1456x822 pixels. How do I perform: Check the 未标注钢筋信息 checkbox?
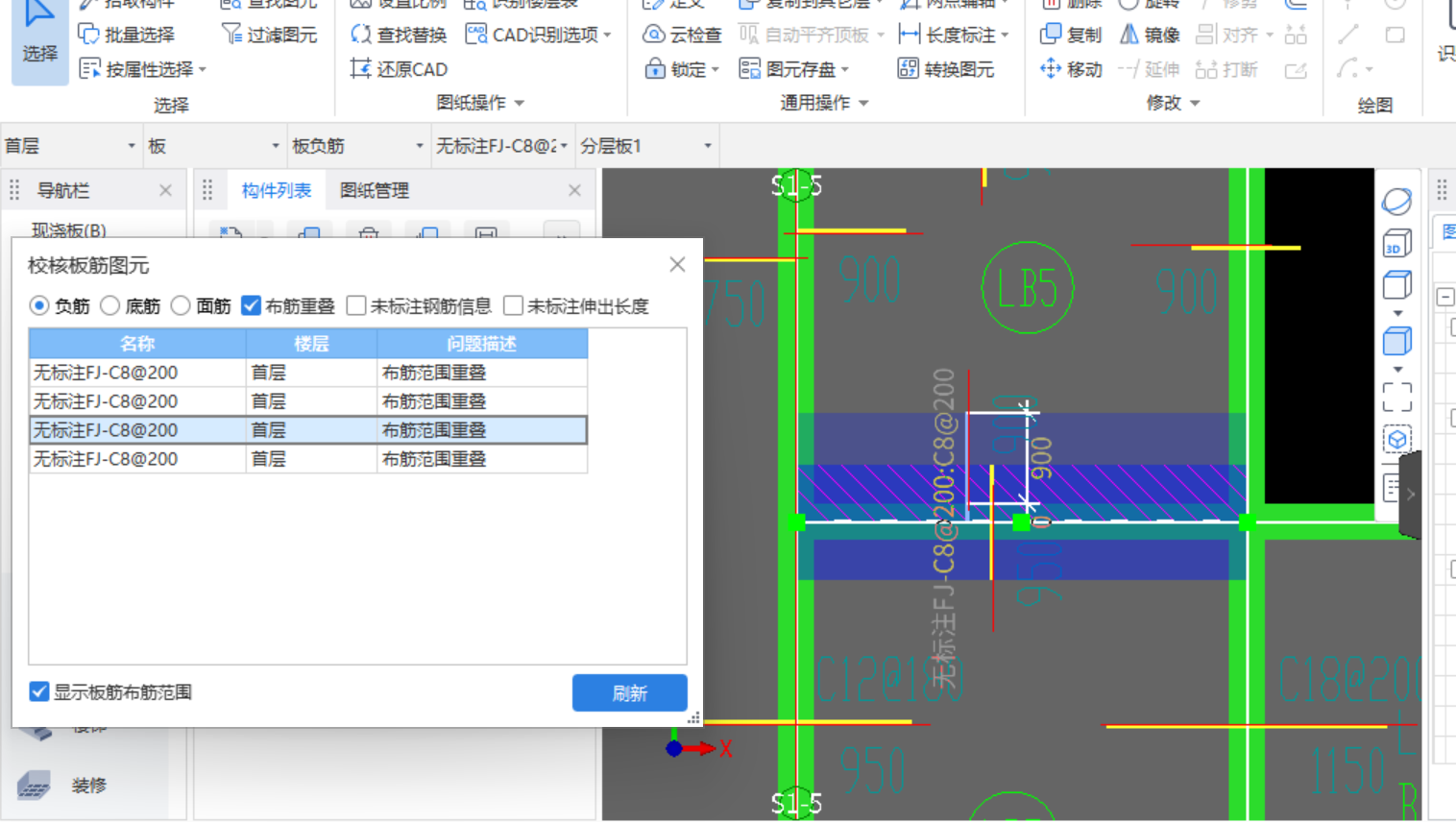pos(356,305)
